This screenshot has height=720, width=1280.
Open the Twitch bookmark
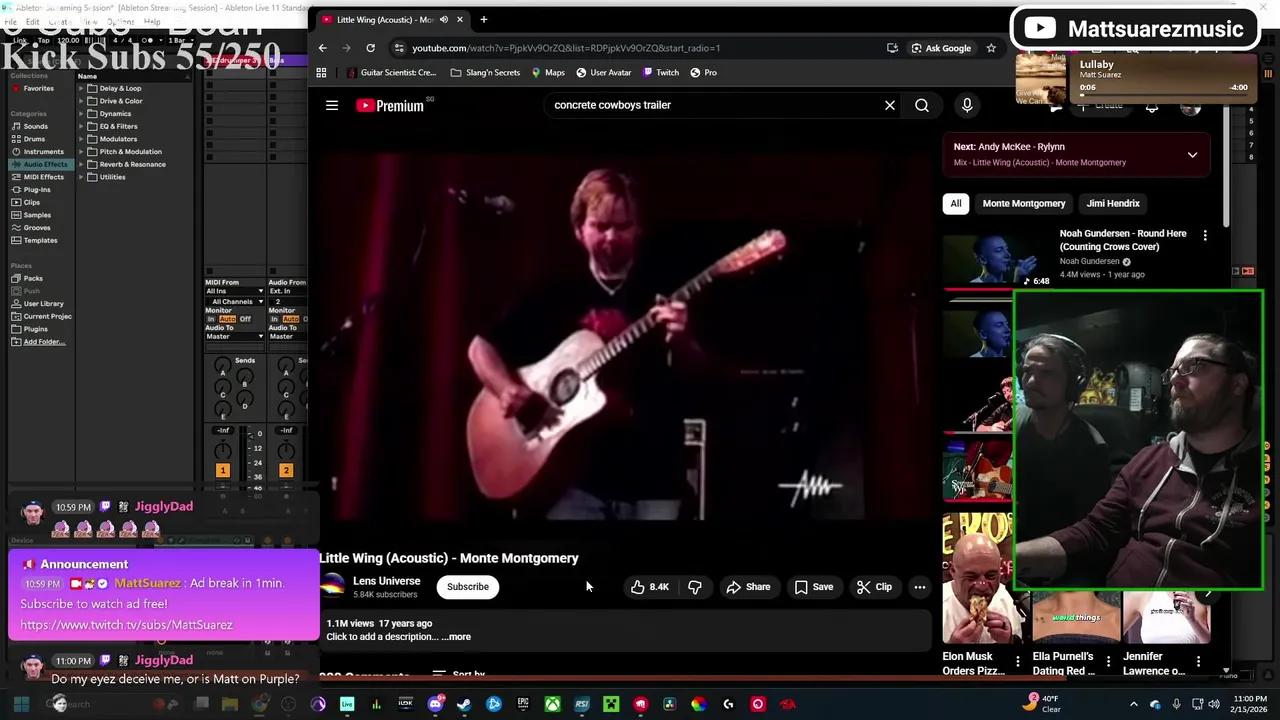click(x=661, y=72)
